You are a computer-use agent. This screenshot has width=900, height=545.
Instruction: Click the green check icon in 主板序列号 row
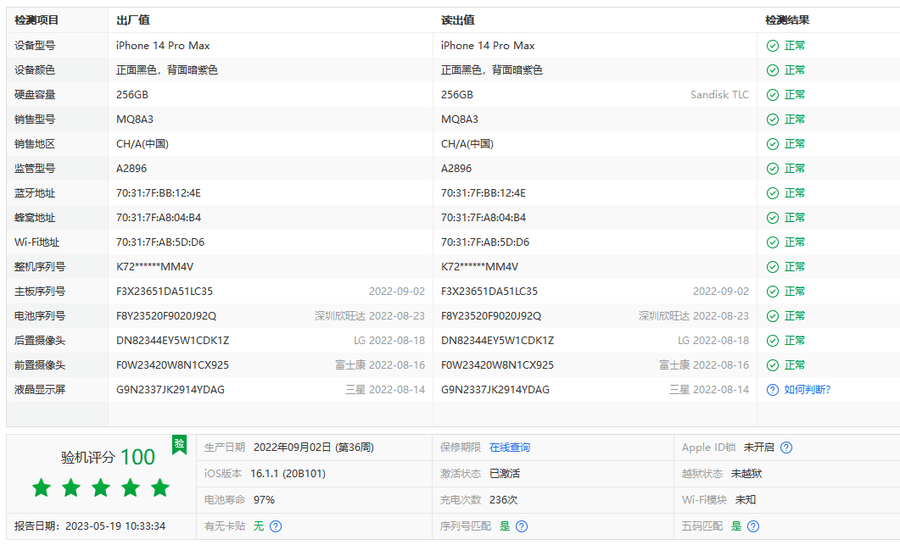coord(773,291)
